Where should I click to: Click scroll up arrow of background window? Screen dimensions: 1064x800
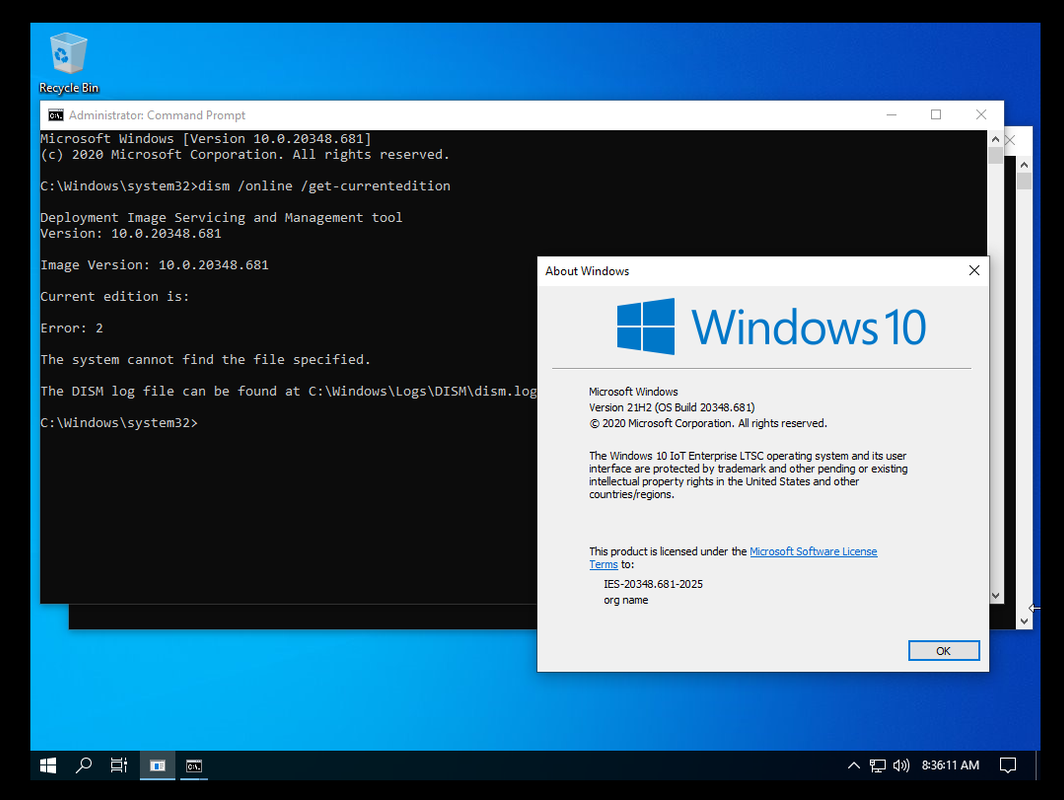coord(1024,165)
